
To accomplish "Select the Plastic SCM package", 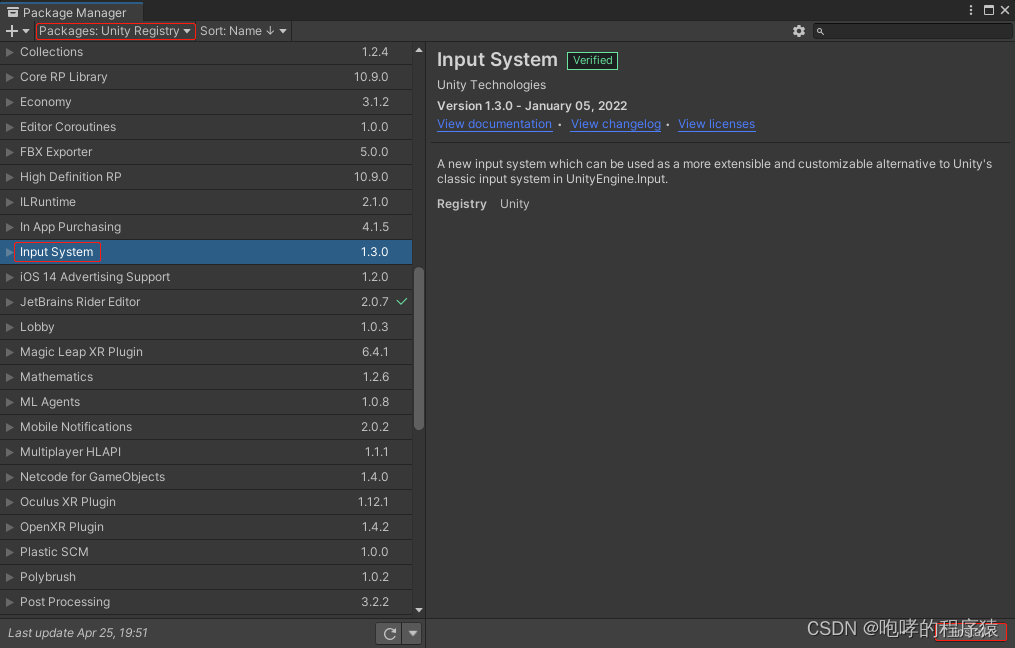I will [206, 552].
